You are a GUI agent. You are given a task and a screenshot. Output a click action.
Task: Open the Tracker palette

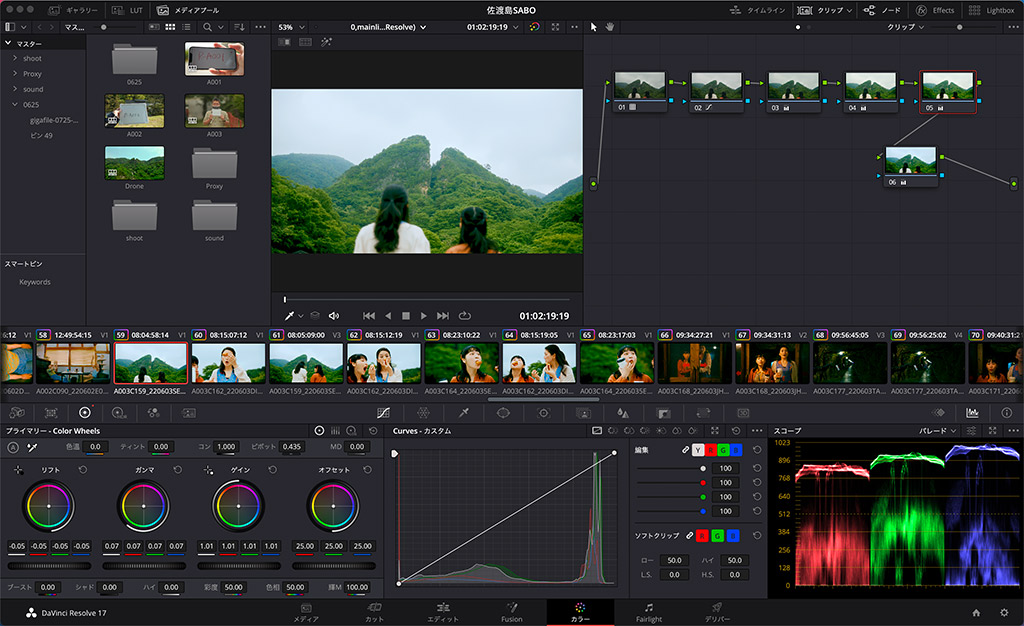tap(543, 413)
